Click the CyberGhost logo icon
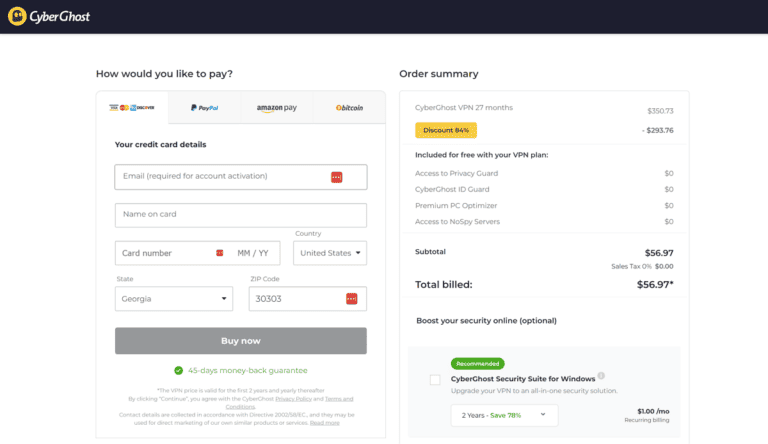 [x=15, y=17]
